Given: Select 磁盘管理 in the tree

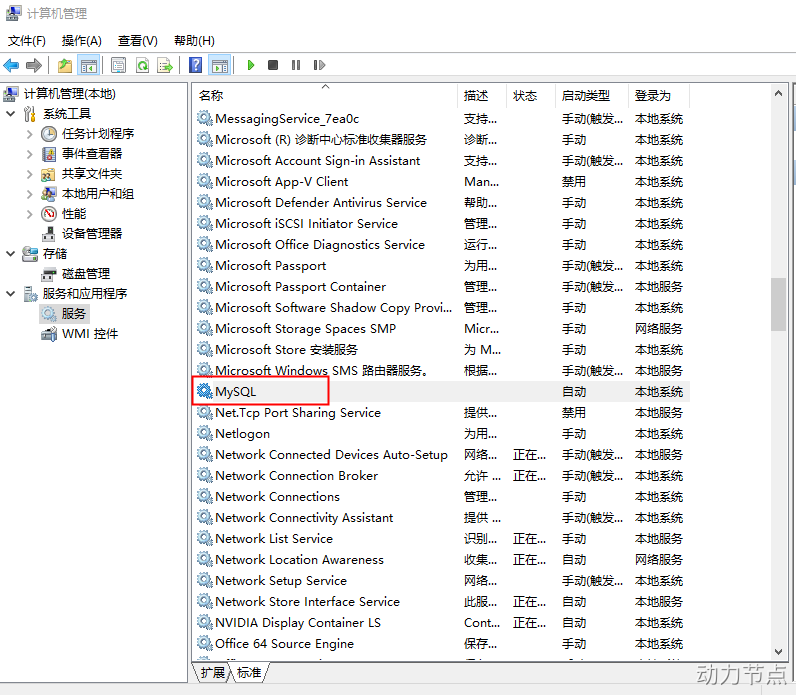Looking at the screenshot, I should pos(86,274).
